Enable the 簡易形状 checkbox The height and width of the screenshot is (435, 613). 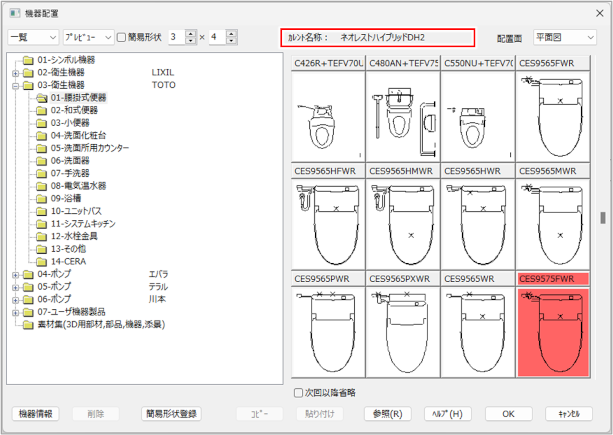[121, 37]
